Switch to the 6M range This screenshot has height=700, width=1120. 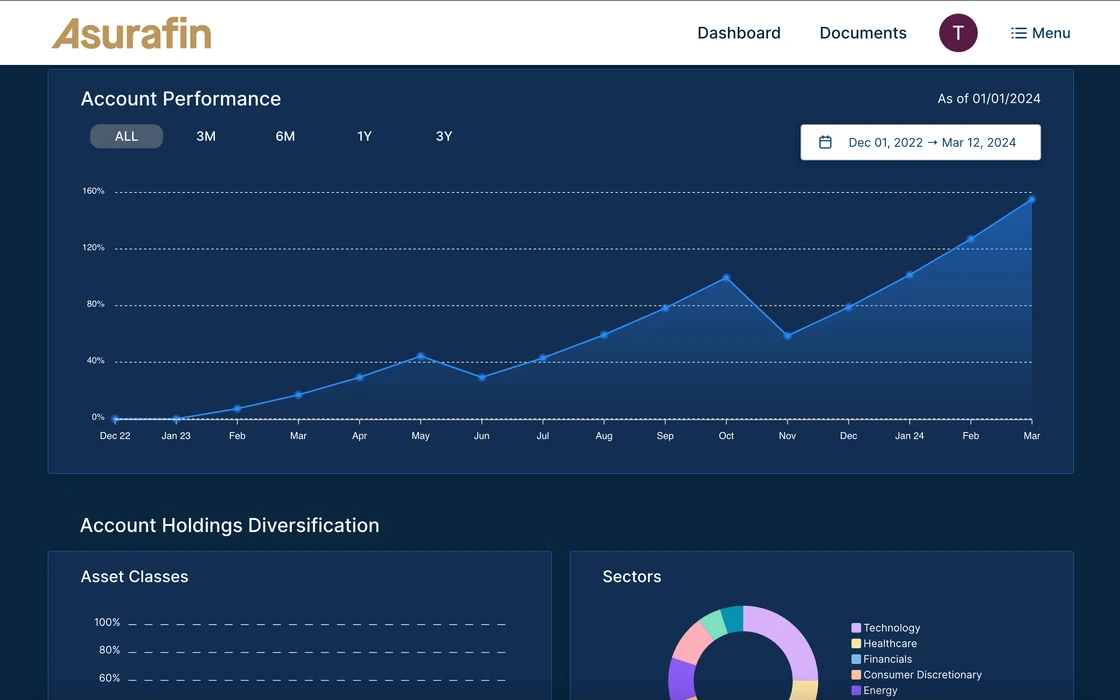285,136
